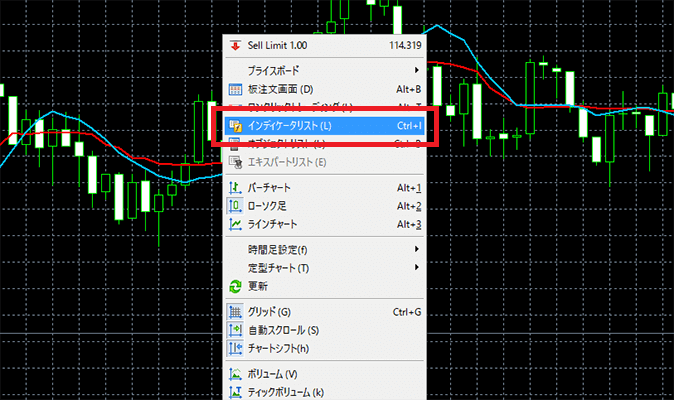Expand the 時間足設定 submenu arrow
This screenshot has width=674, height=400.
(417, 249)
